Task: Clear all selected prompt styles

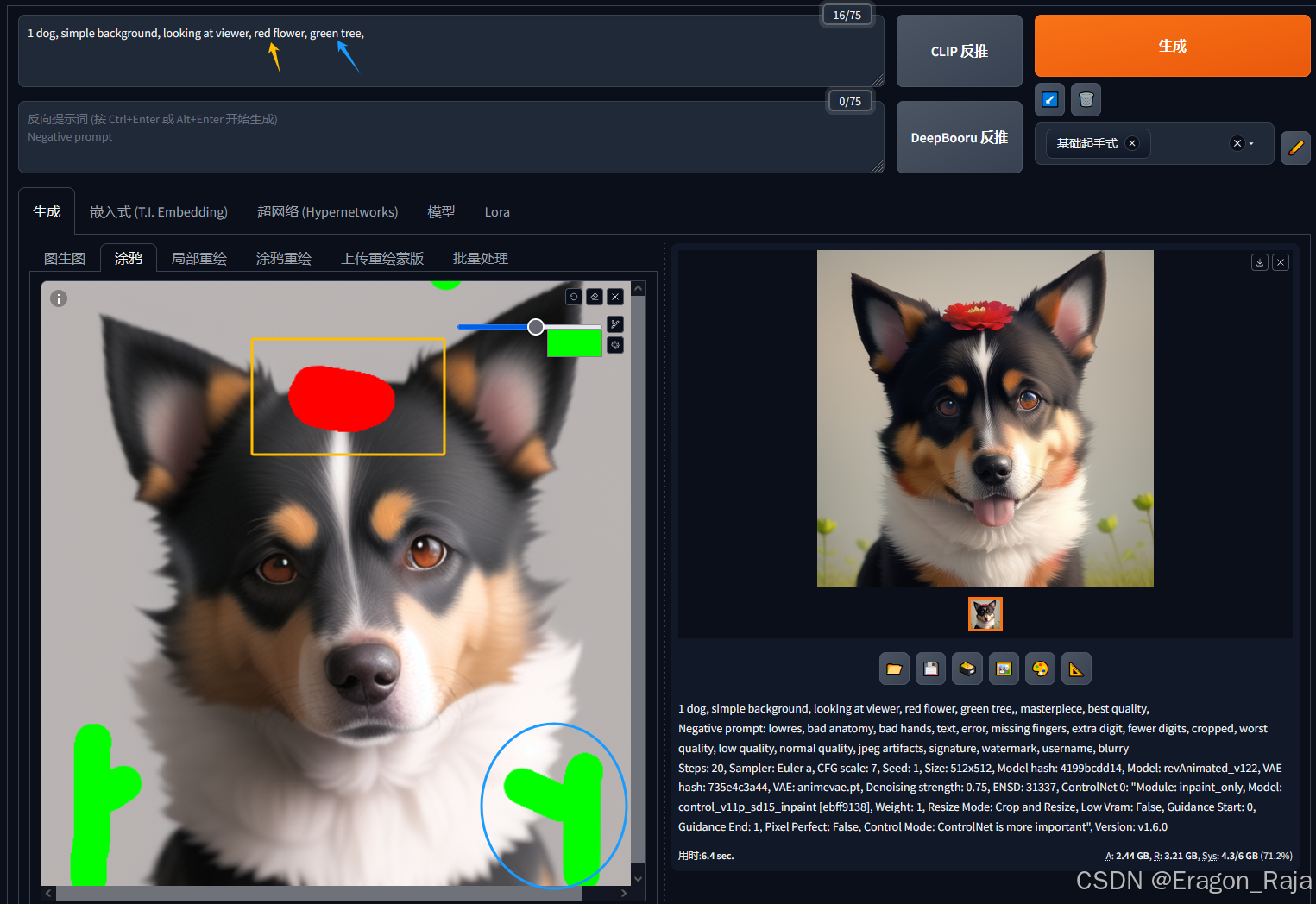Action: [x=1237, y=143]
